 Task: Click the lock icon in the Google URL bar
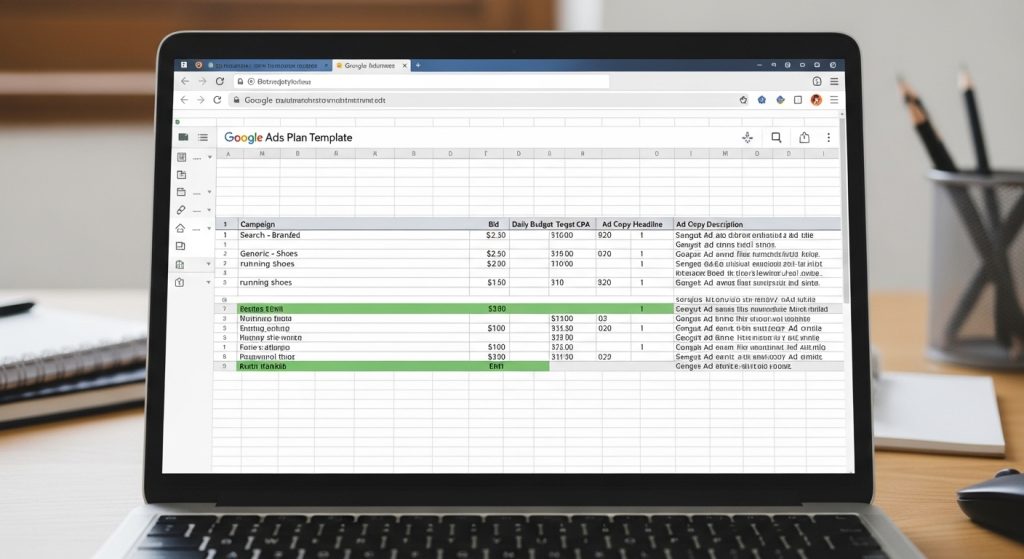pos(236,100)
